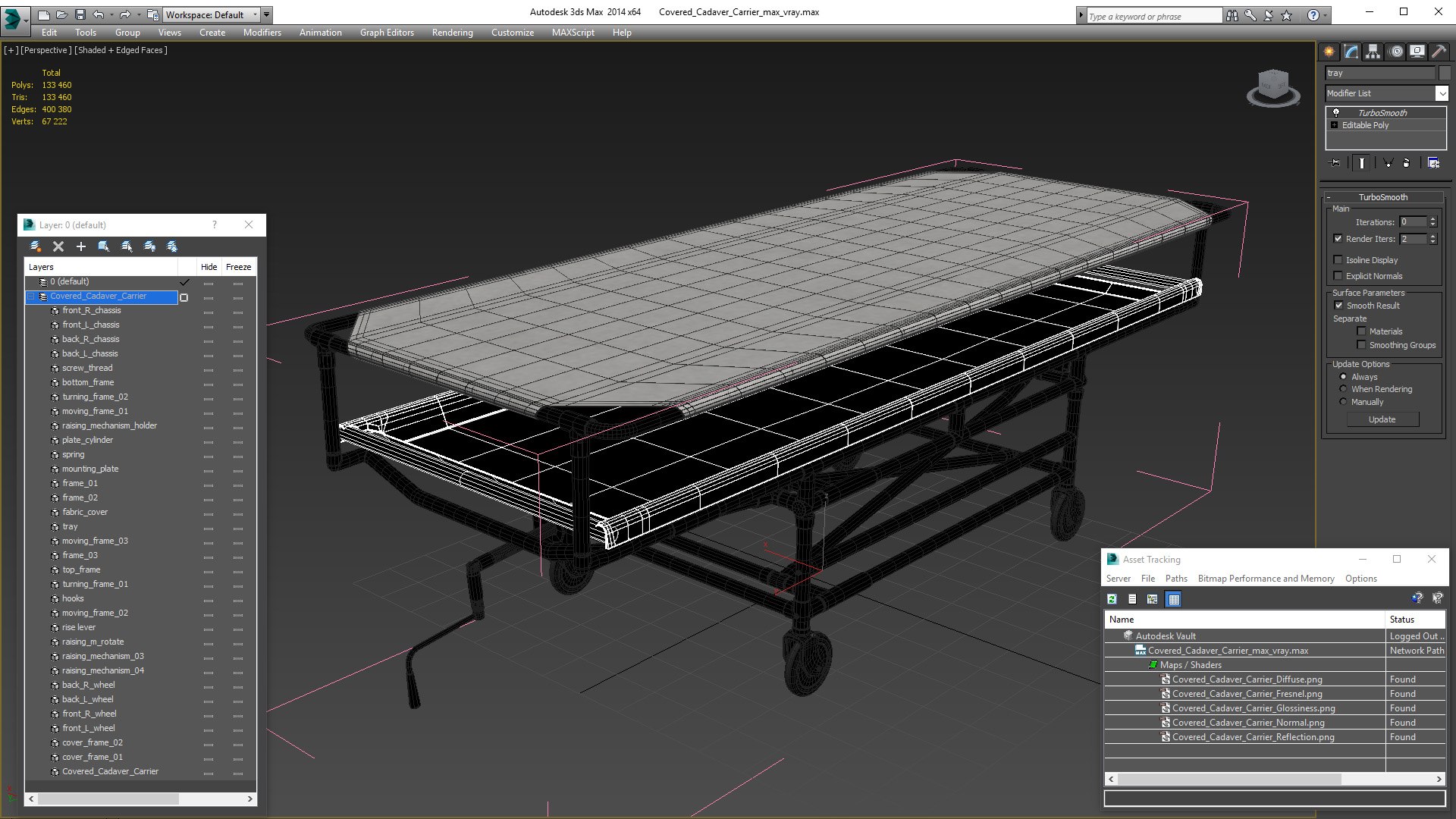Open the Paths menu in Asset Tracking

coord(1176,579)
